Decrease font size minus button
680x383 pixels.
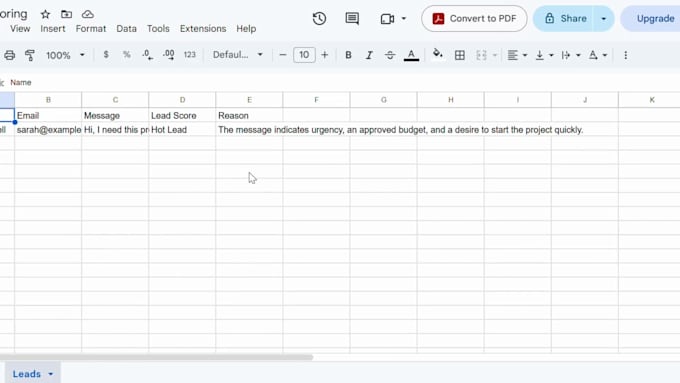tap(283, 55)
